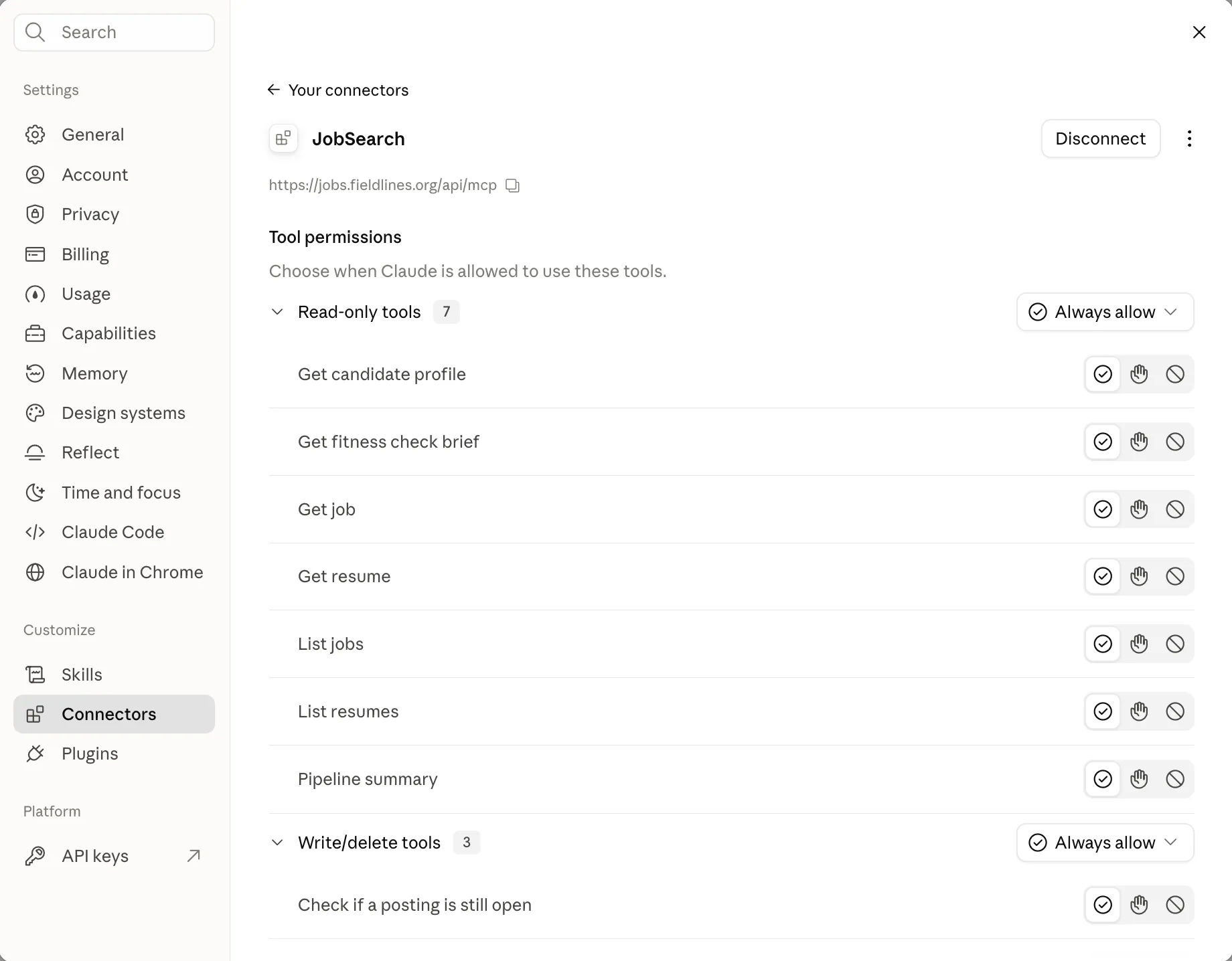Open the JobSearch three-dot options menu

1189,139
